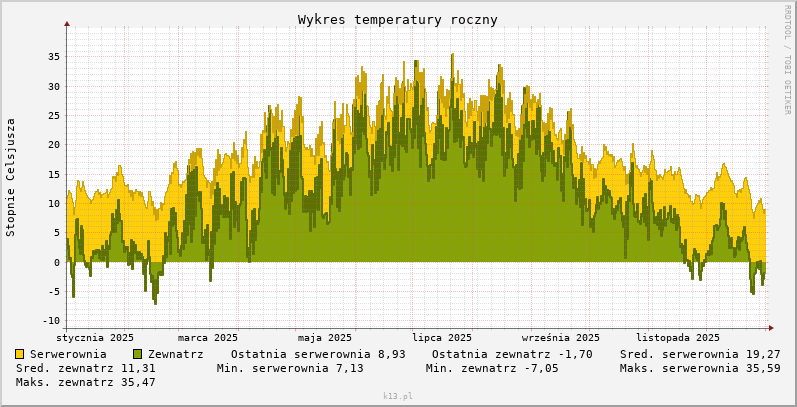
Task: Click the Ostatnia zewnatrz -1,70 value
Action: [512, 354]
